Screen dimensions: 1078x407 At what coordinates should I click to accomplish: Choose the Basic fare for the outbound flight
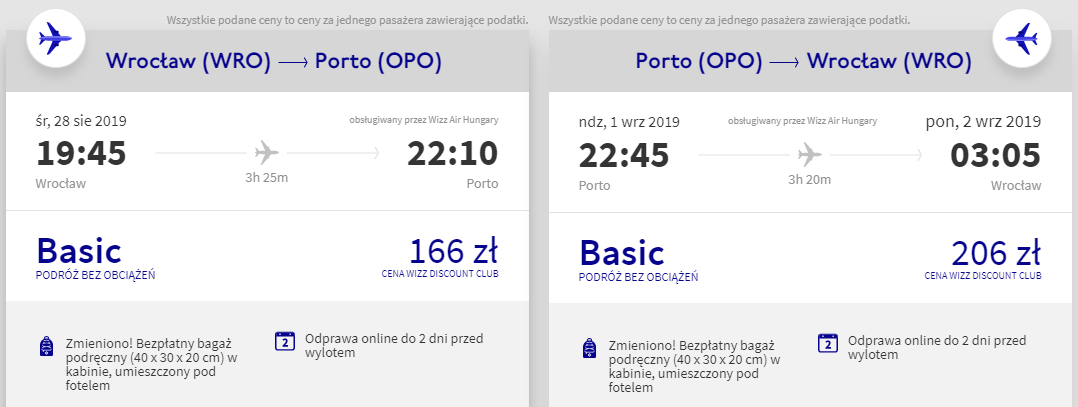point(79,250)
